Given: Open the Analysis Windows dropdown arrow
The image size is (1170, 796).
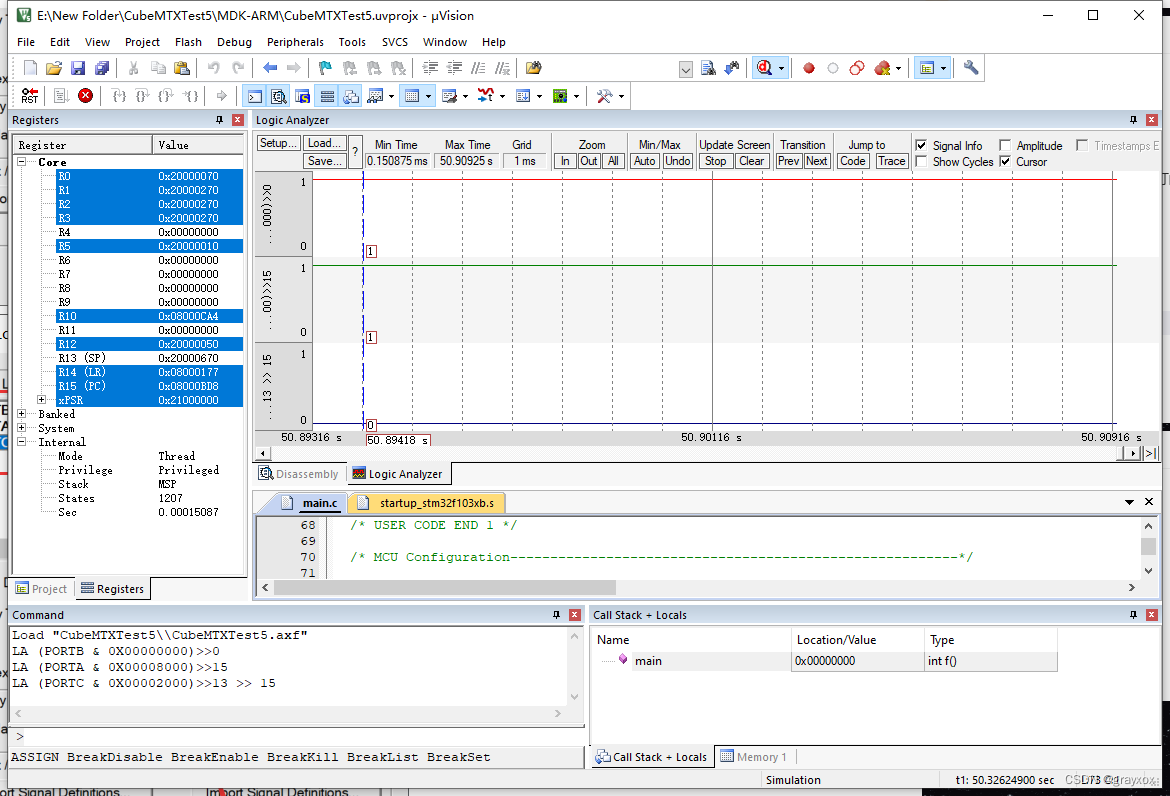Looking at the screenshot, I should 502,96.
